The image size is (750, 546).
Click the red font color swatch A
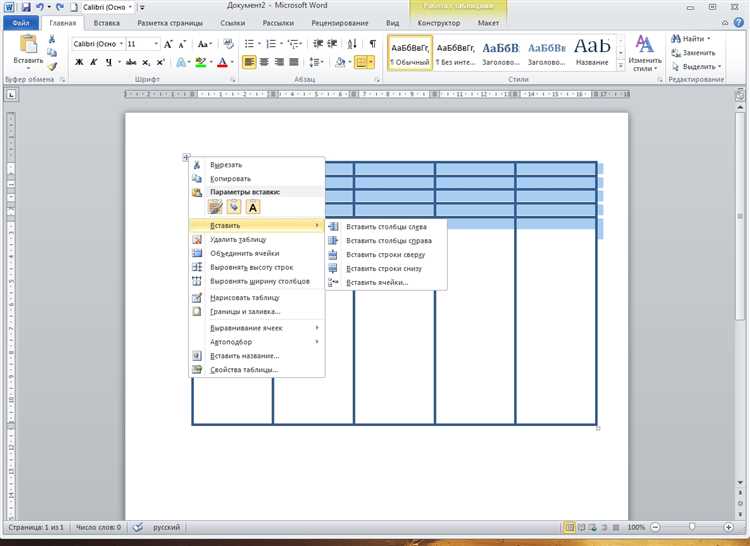[x=222, y=62]
